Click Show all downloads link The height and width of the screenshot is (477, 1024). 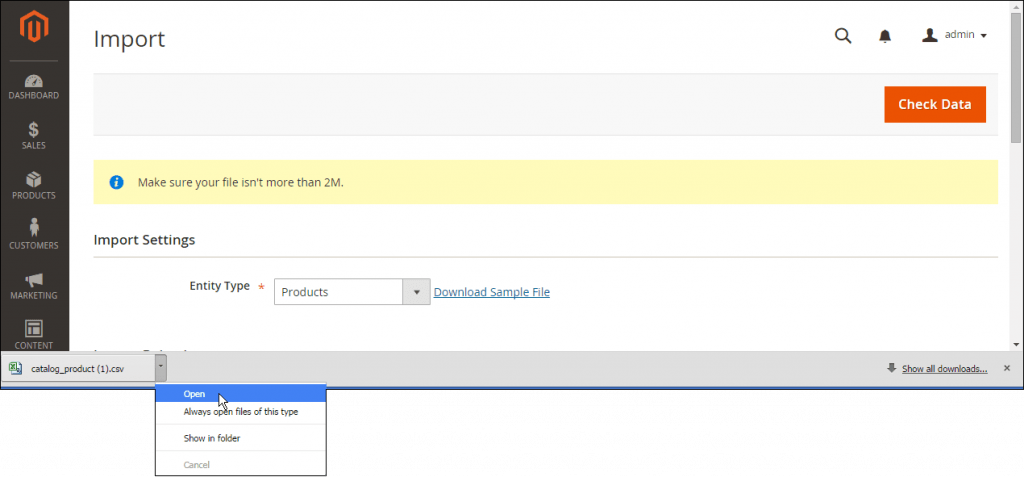(944, 369)
